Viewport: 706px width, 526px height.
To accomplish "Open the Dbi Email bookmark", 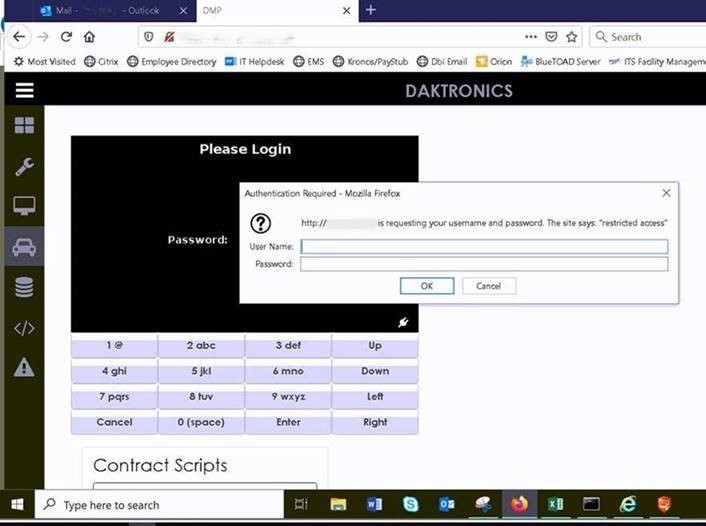I will (x=442, y=61).
